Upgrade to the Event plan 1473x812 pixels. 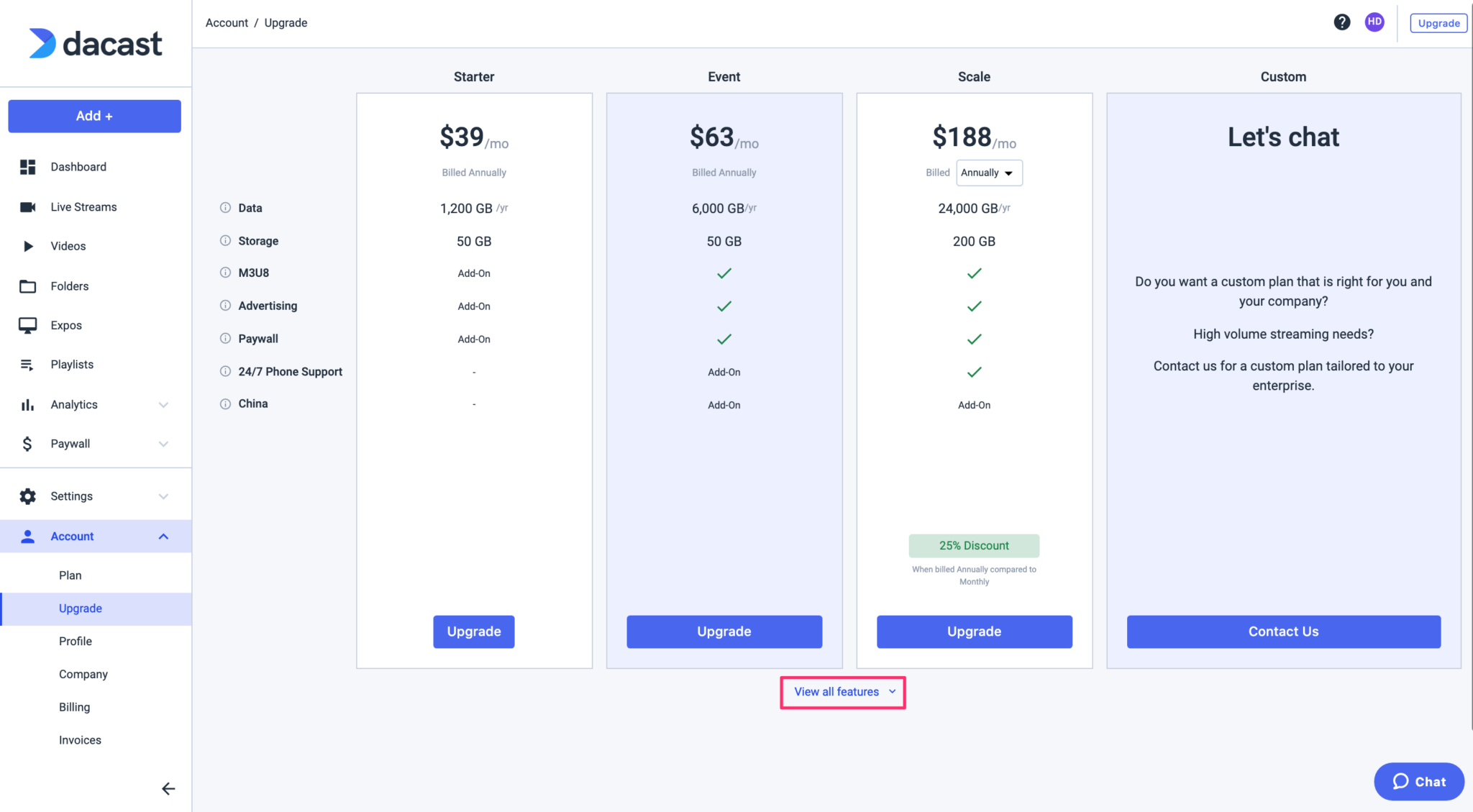[724, 631]
